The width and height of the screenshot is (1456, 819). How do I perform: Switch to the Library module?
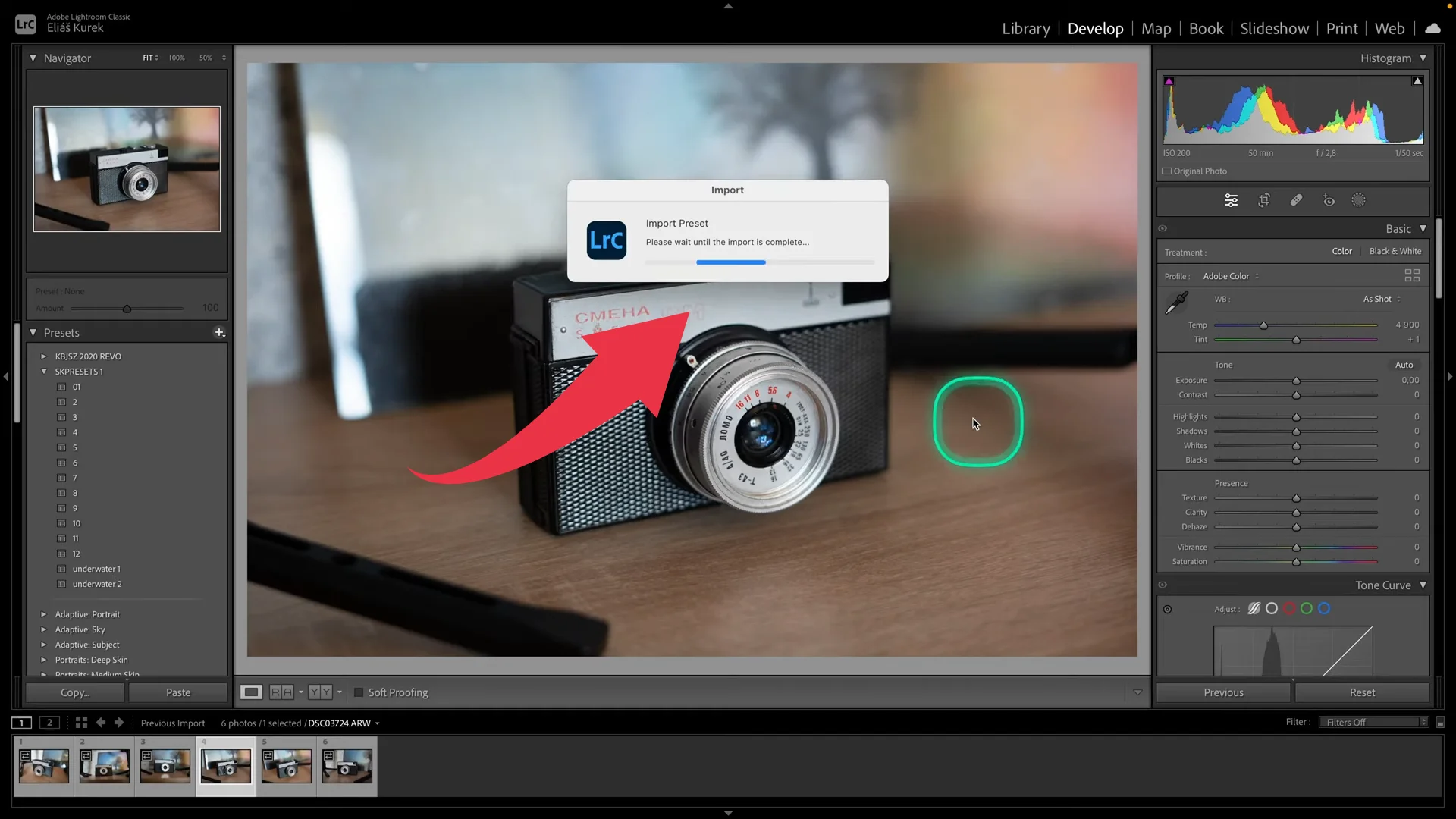click(x=1025, y=28)
